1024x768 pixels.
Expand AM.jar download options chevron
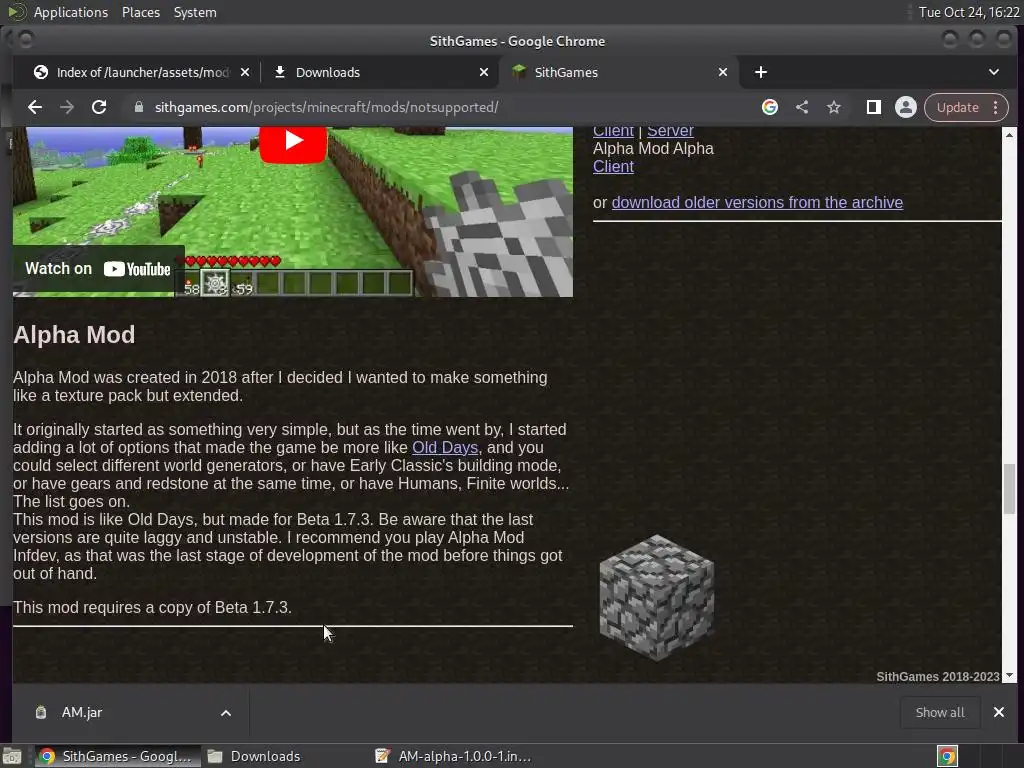[x=226, y=713]
